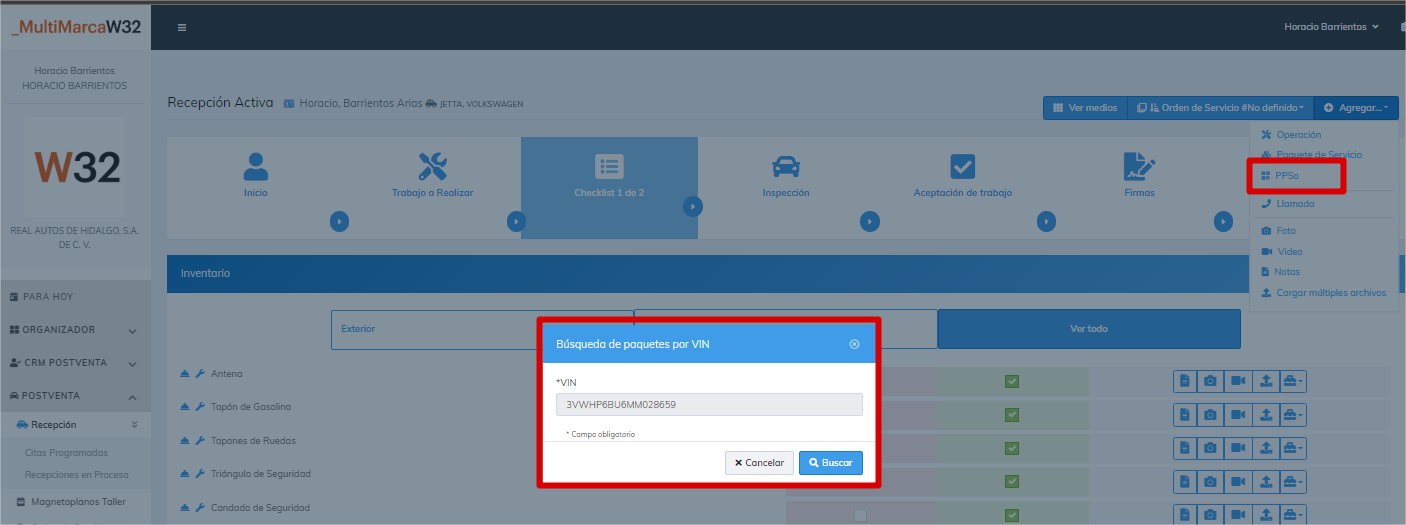Close the Búsqueda de paquetes dialog with X icon

pyautogui.click(x=854, y=344)
